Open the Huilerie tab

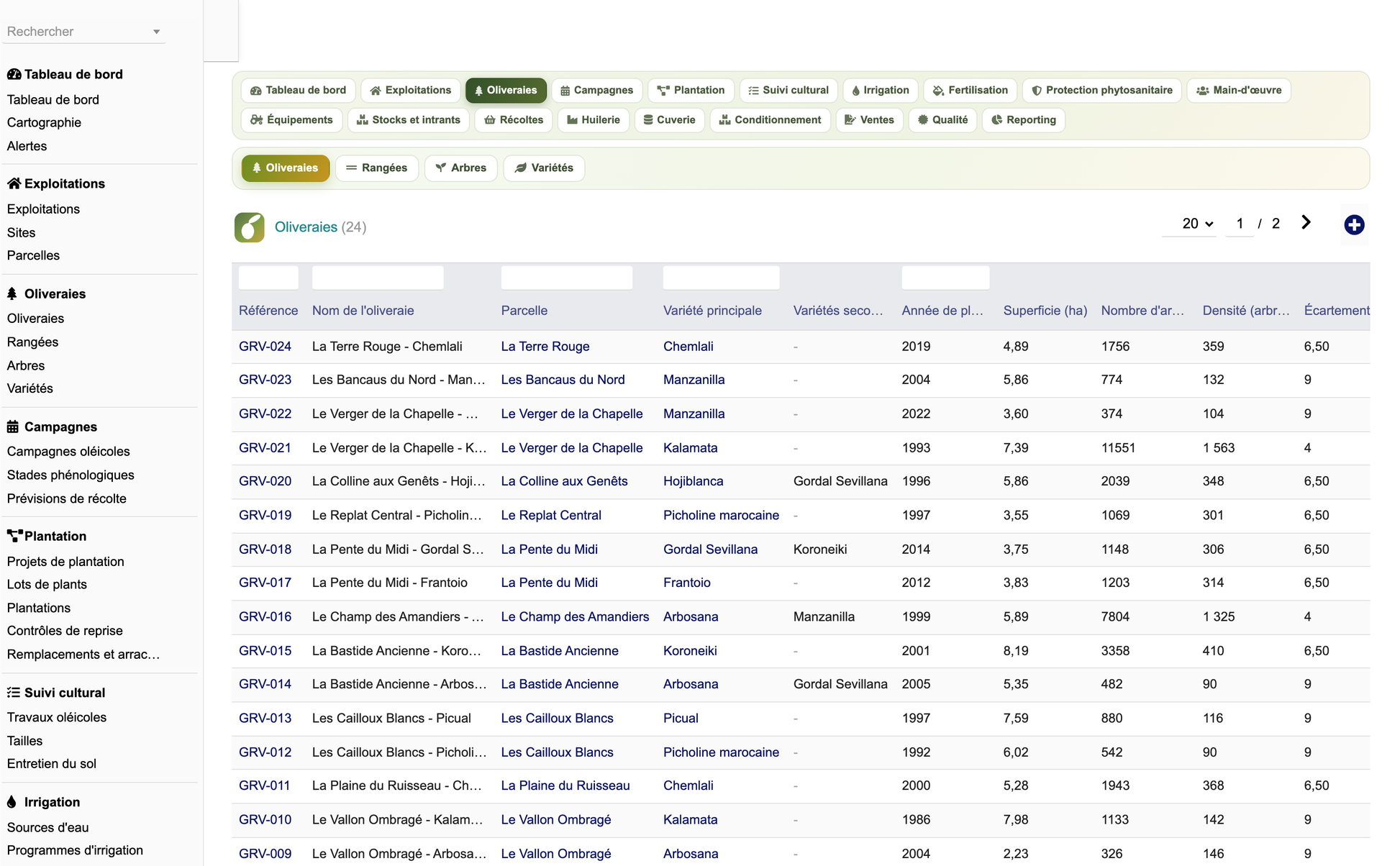pyautogui.click(x=594, y=119)
